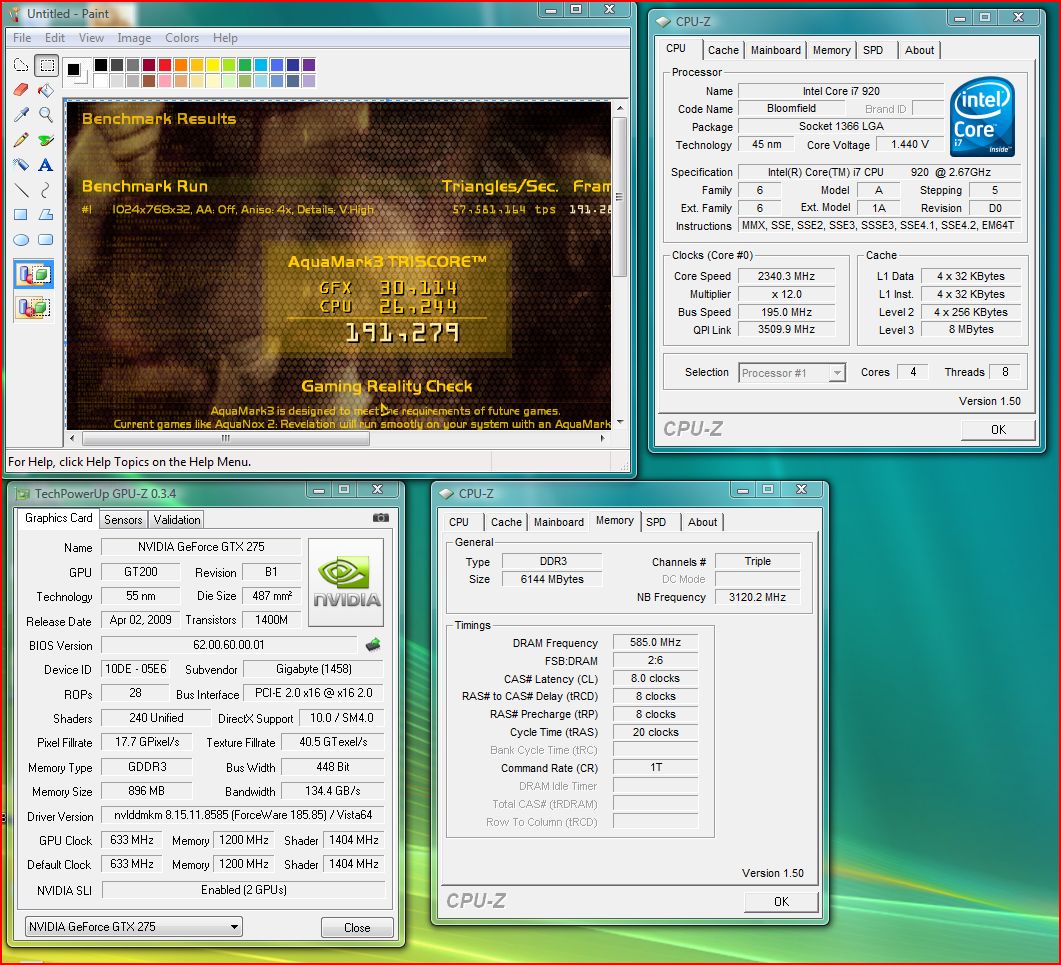Open CPU tab in CPU-Z memory window

click(x=459, y=522)
